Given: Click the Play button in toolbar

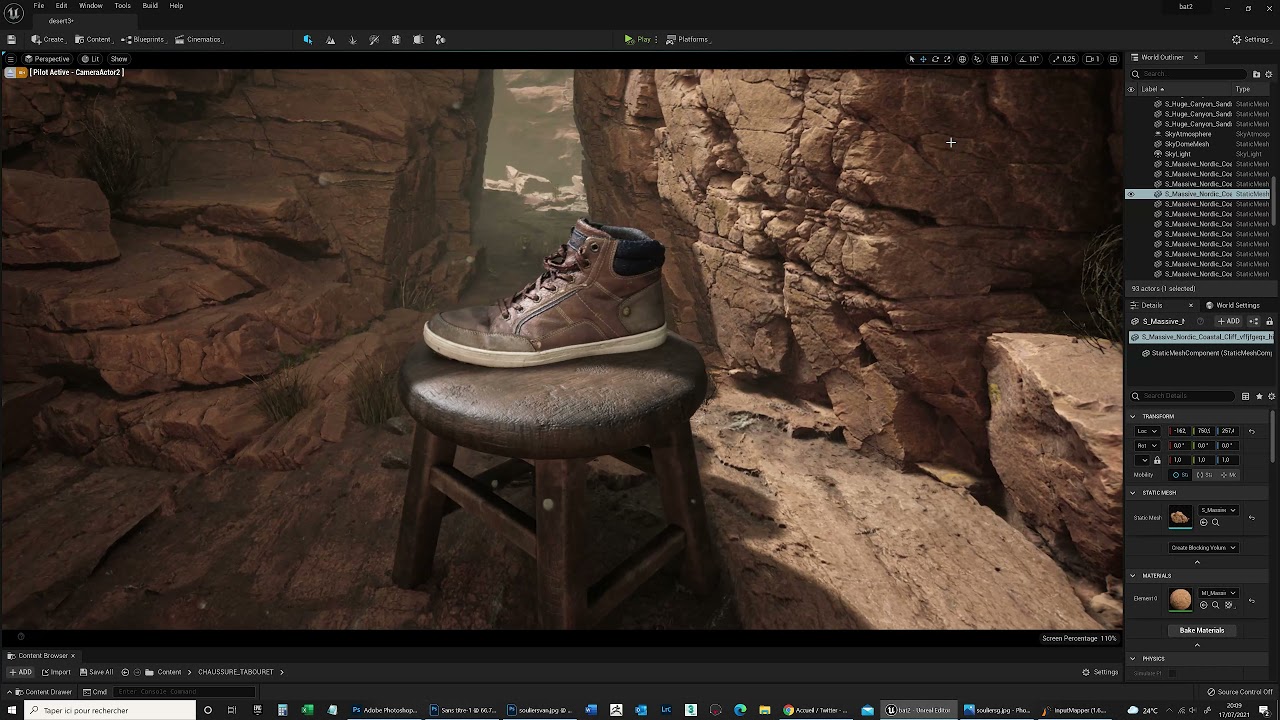Looking at the screenshot, I should tap(637, 40).
